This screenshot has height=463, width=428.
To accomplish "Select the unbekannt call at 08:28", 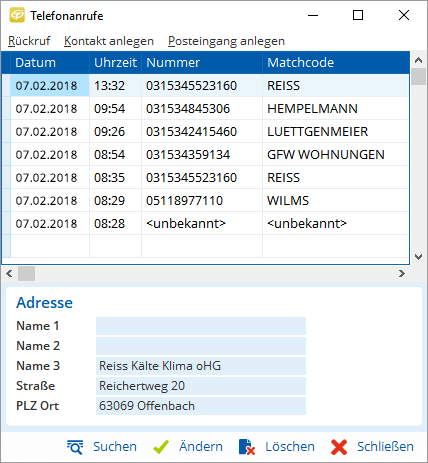I will (205, 224).
